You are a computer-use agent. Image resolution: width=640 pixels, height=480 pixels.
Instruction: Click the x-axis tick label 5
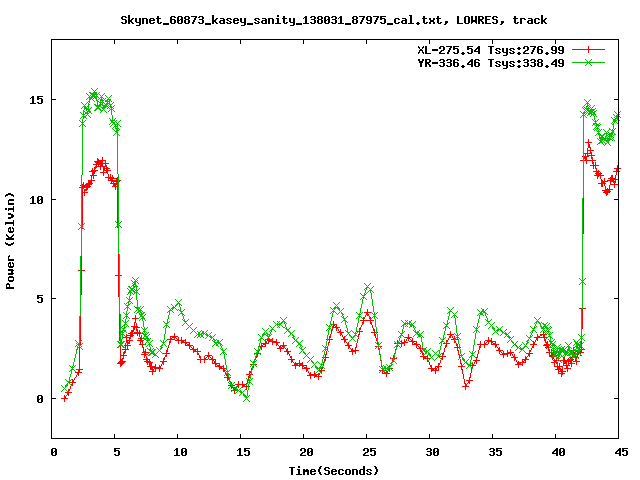[117, 452]
